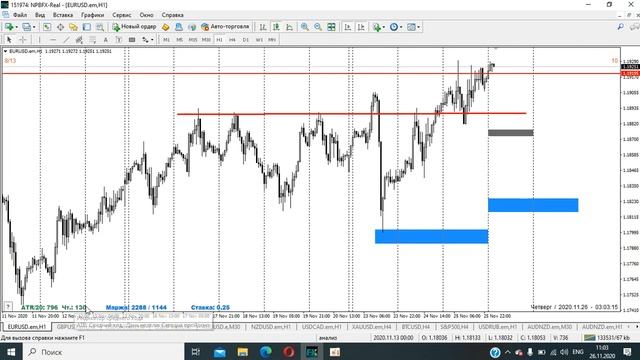640x360 pixels.
Task: Open the 'Вид' menu
Action: 40,15
